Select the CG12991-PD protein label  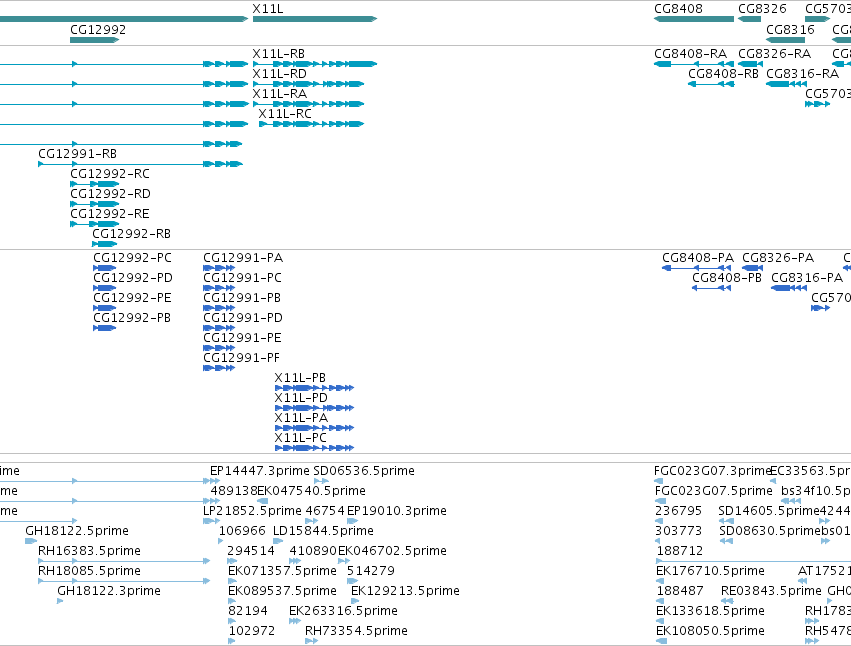tap(243, 318)
